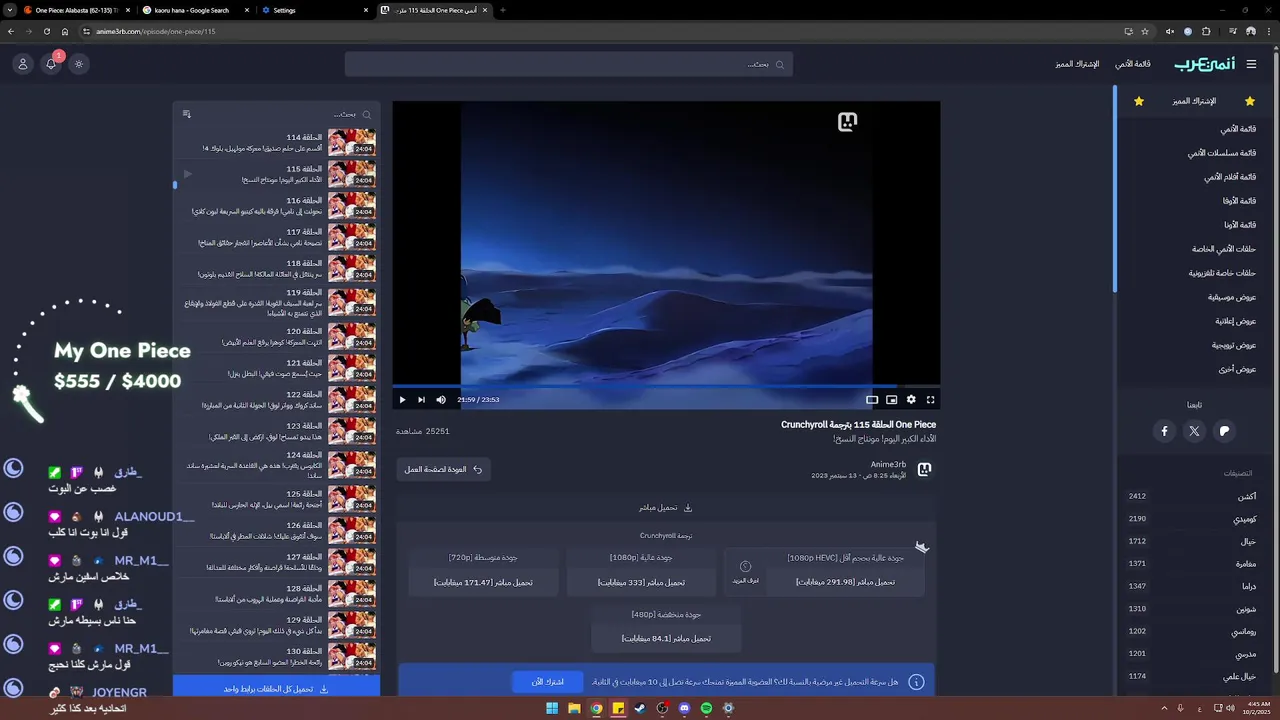Open عروض ترويجية in sidebar
The height and width of the screenshot is (720, 1280).
(x=1234, y=345)
